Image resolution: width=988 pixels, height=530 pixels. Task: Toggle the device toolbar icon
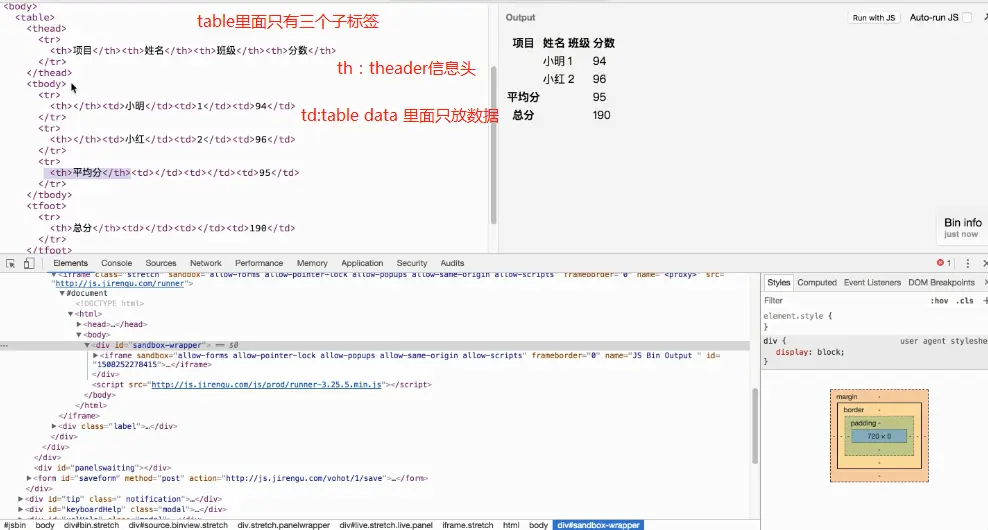coord(29,263)
